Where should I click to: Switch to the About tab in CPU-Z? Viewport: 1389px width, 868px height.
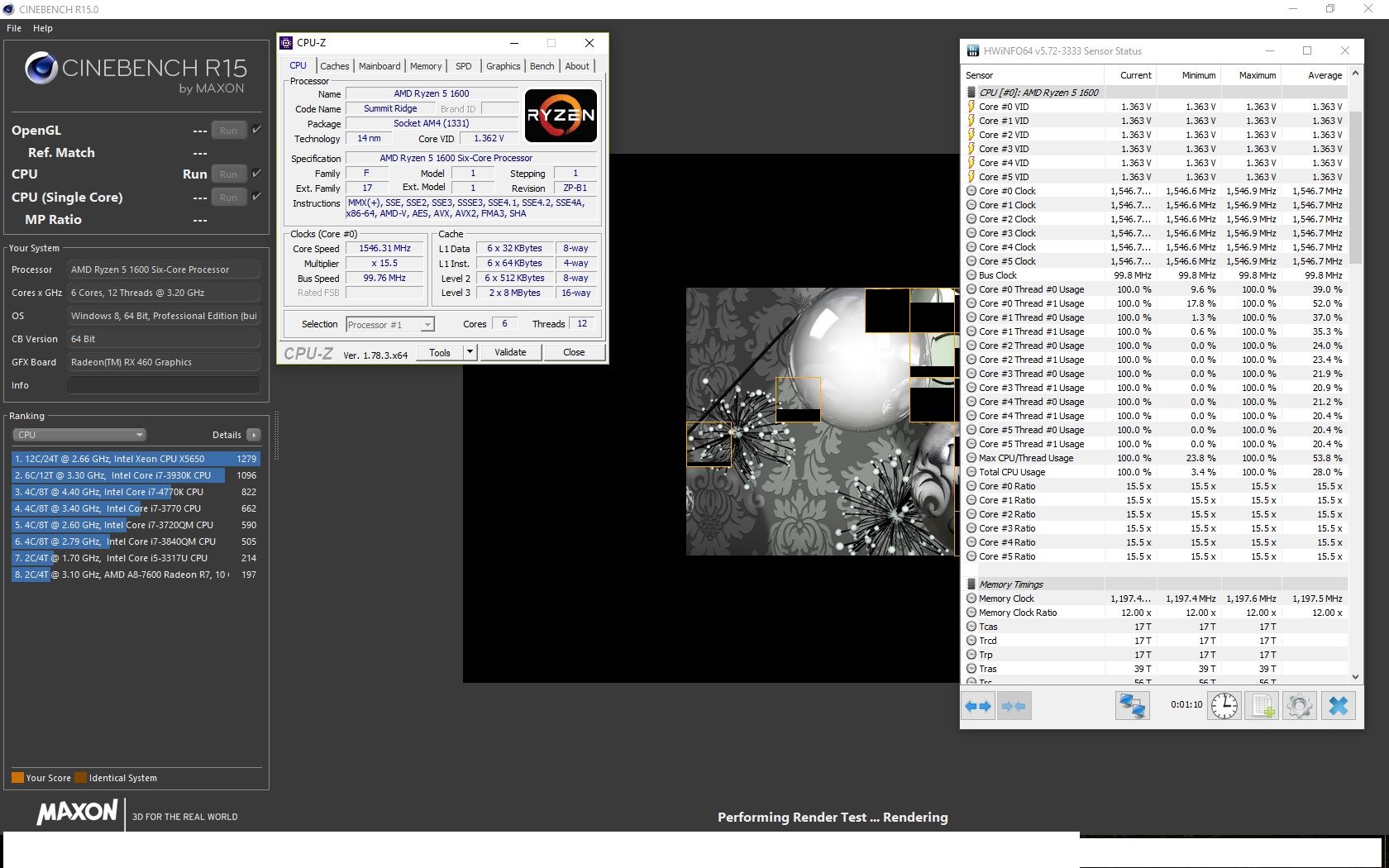tap(578, 66)
